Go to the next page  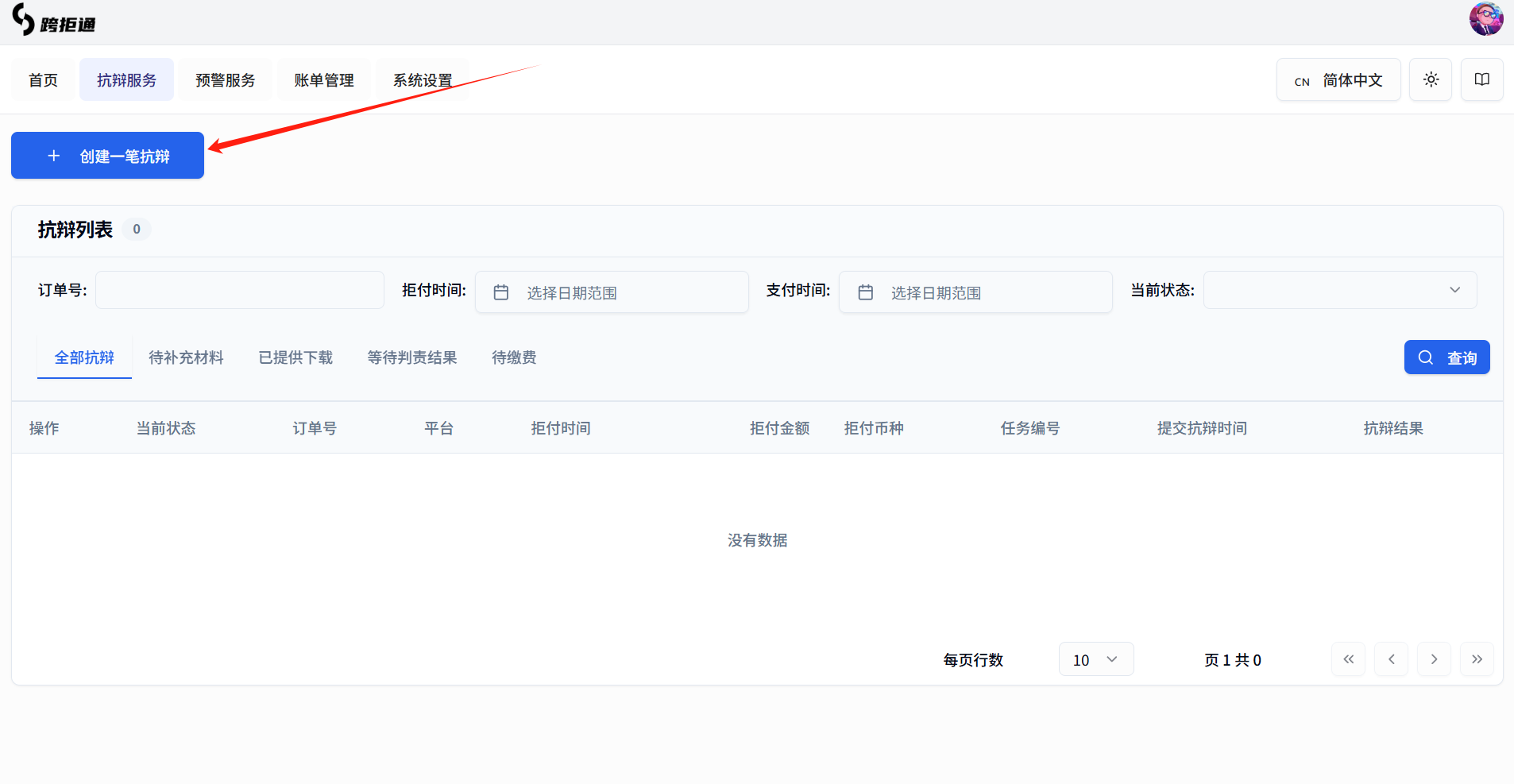pos(1434,659)
